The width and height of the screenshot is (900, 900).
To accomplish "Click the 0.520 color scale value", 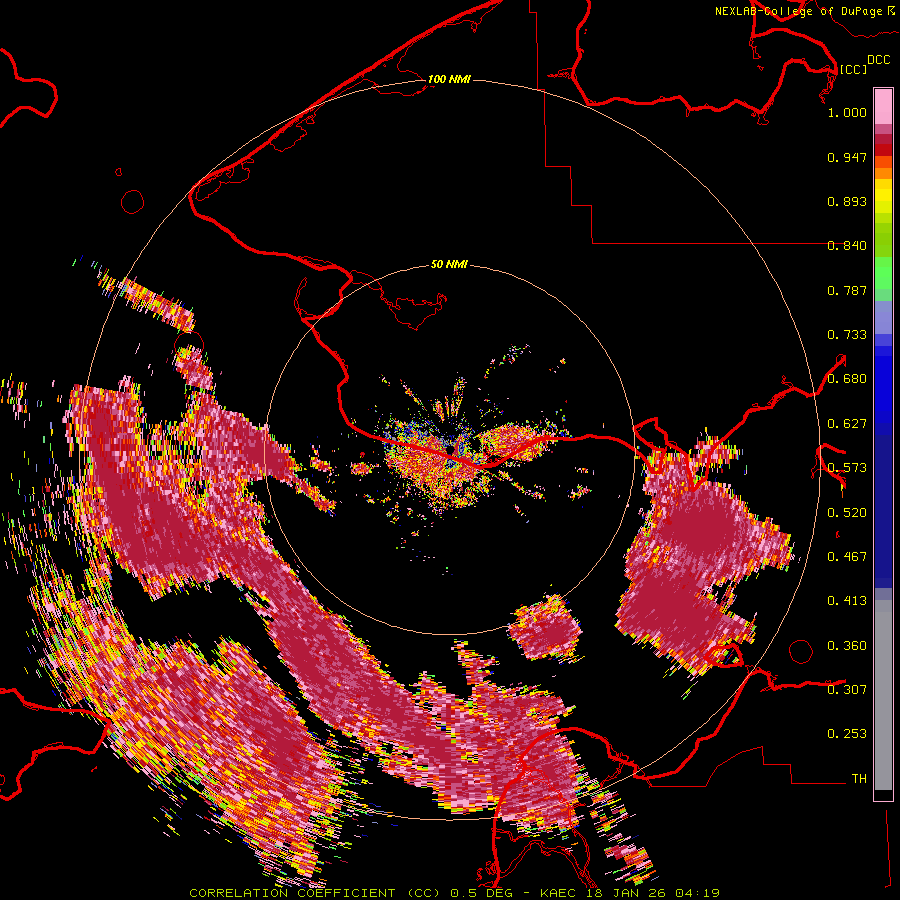I will click(x=847, y=513).
